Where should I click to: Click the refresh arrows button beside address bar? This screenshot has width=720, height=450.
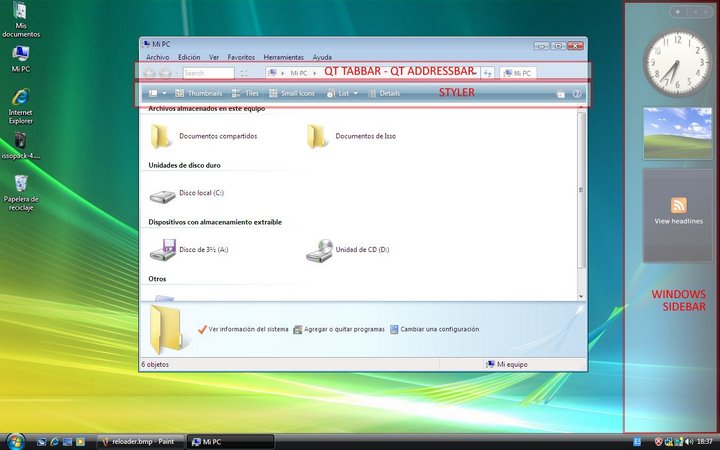[488, 73]
